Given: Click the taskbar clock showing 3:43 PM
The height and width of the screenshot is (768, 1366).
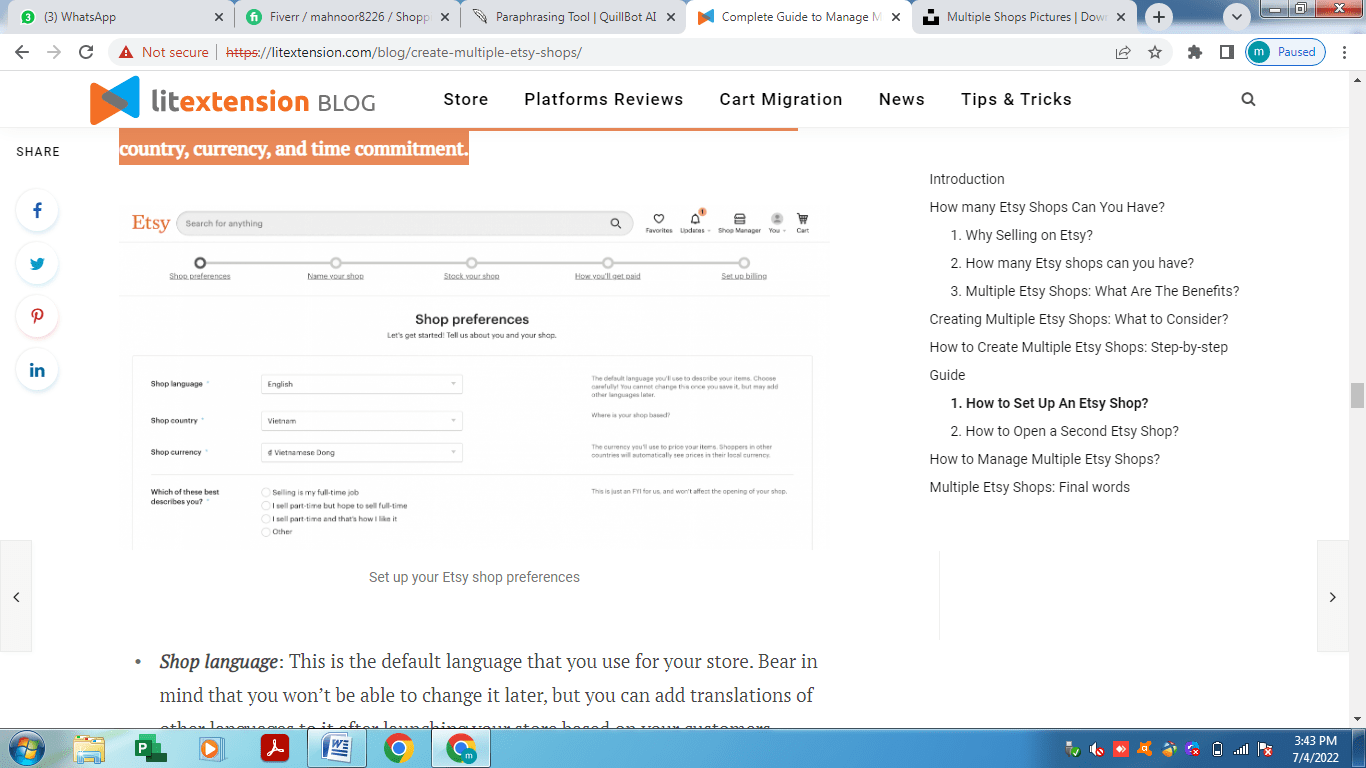Looking at the screenshot, I should 1315,749.
